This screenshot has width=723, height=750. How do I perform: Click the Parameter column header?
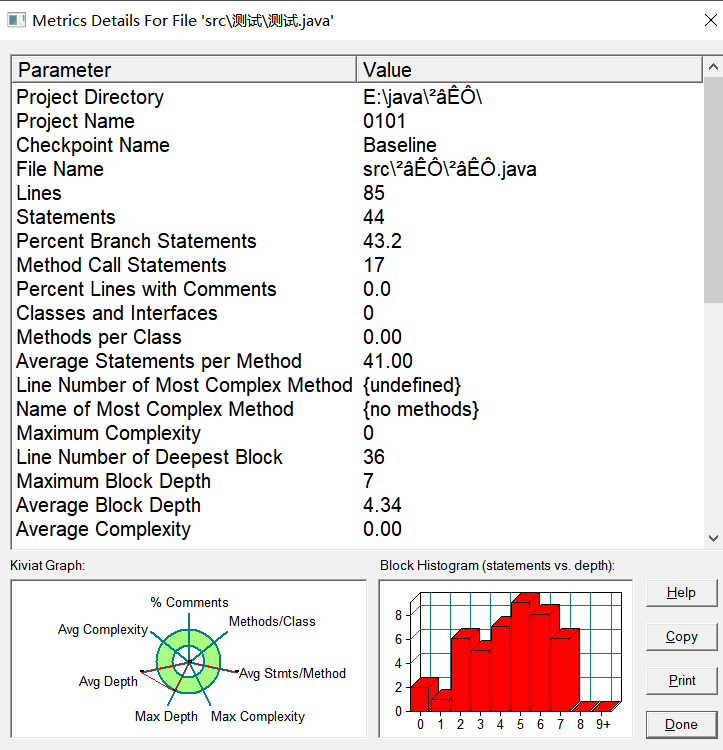(x=184, y=70)
